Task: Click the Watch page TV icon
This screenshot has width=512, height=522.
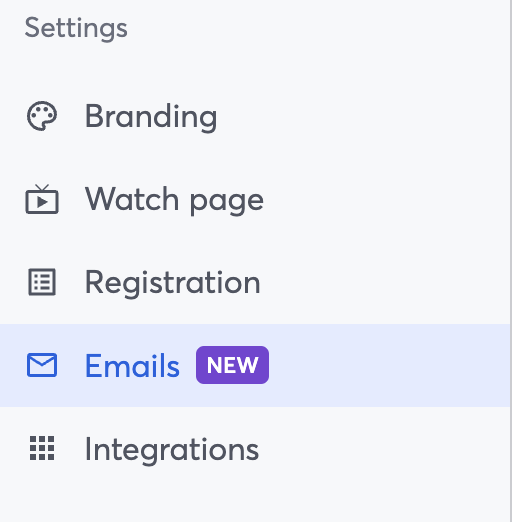Action: pos(42,199)
